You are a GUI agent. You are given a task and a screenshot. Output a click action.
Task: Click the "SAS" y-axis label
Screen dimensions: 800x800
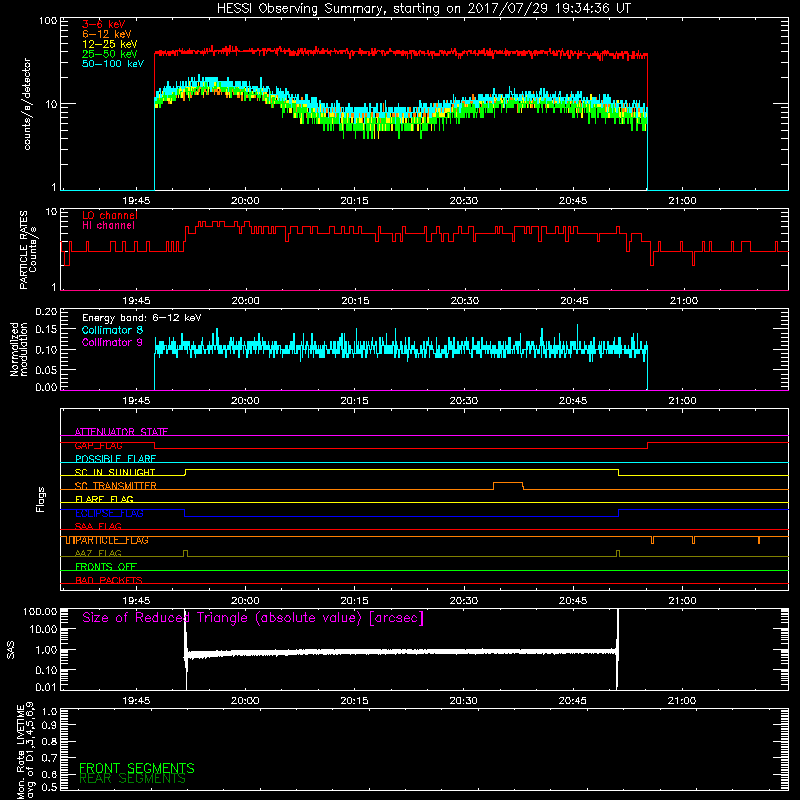[11, 650]
